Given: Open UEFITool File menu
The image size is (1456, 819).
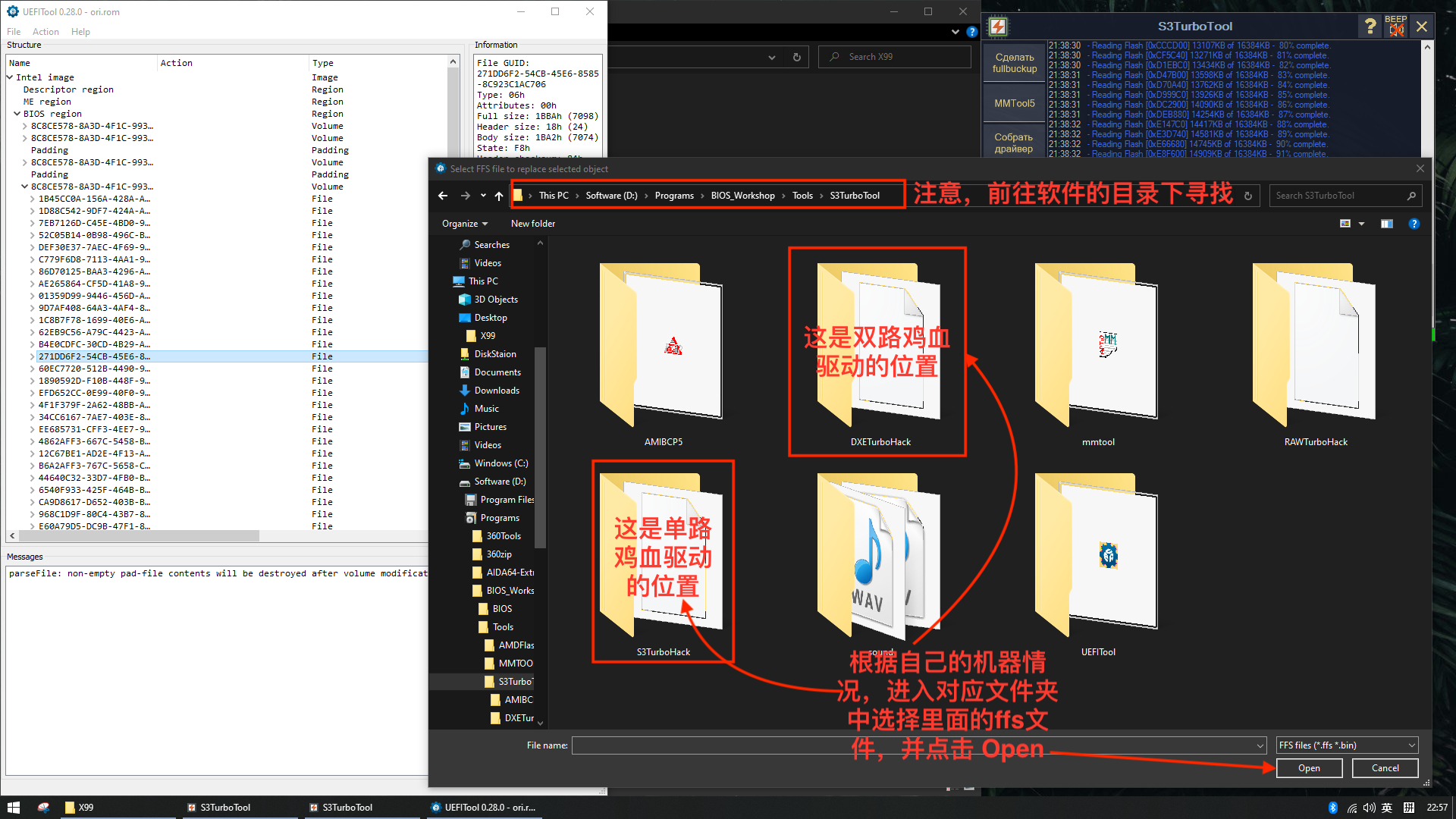Looking at the screenshot, I should click(x=14, y=32).
